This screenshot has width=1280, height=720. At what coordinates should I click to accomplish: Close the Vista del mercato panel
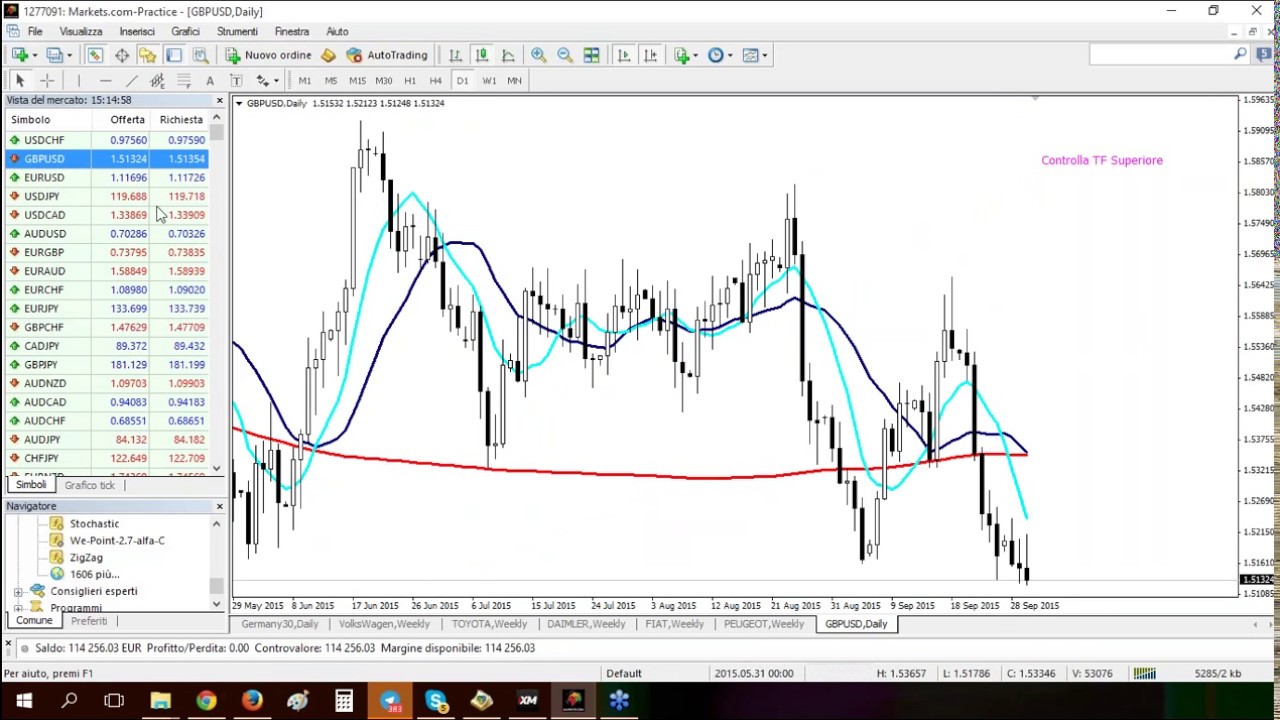[219, 100]
